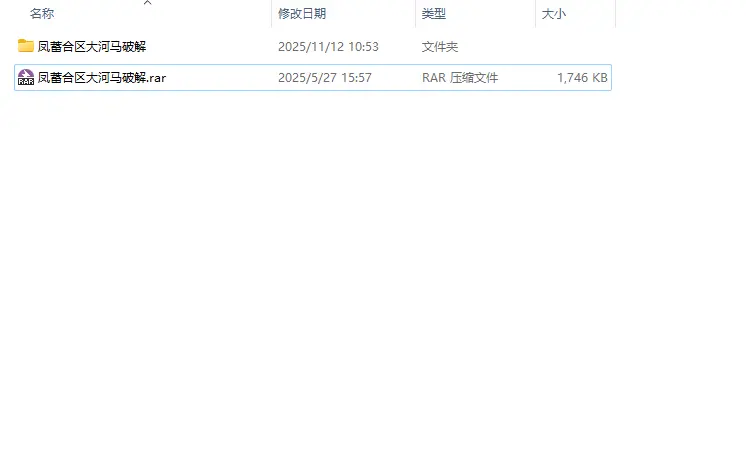Click the RAR archive file icon

pos(26,78)
